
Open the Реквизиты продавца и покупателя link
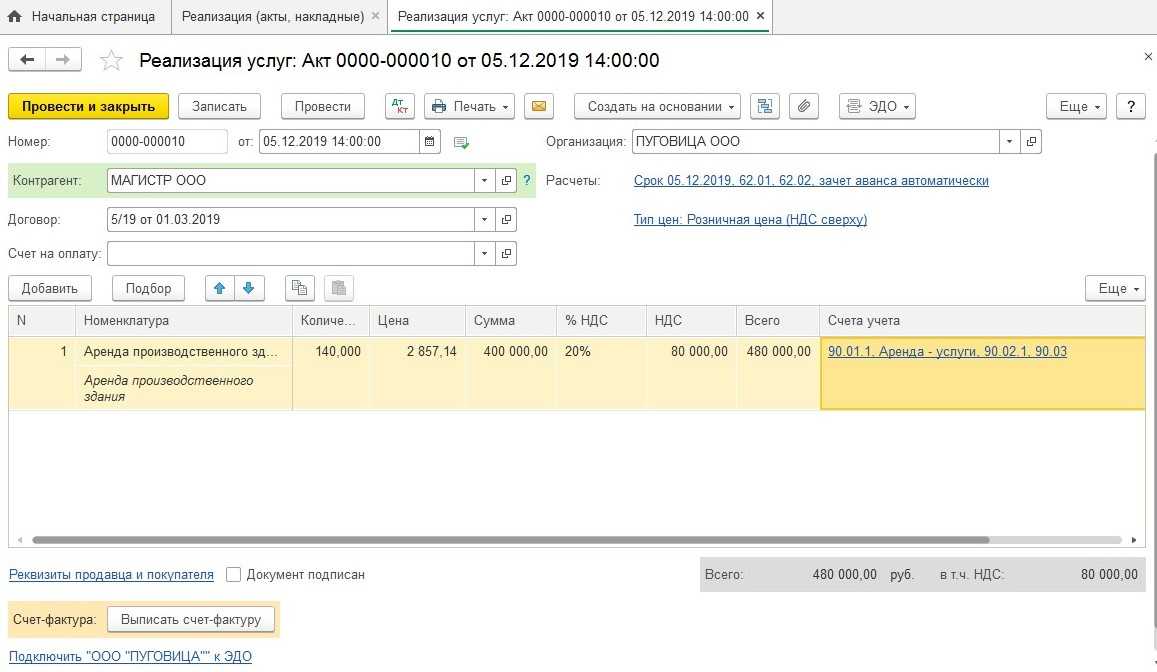click(x=111, y=575)
